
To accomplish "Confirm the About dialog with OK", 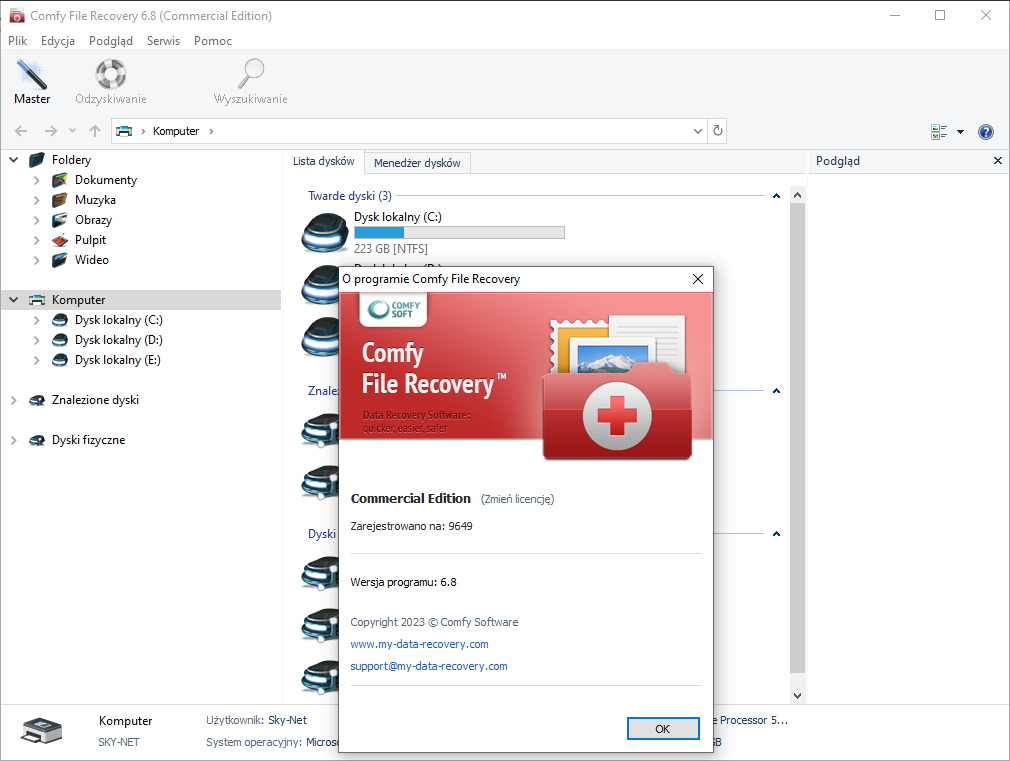I will [x=663, y=729].
